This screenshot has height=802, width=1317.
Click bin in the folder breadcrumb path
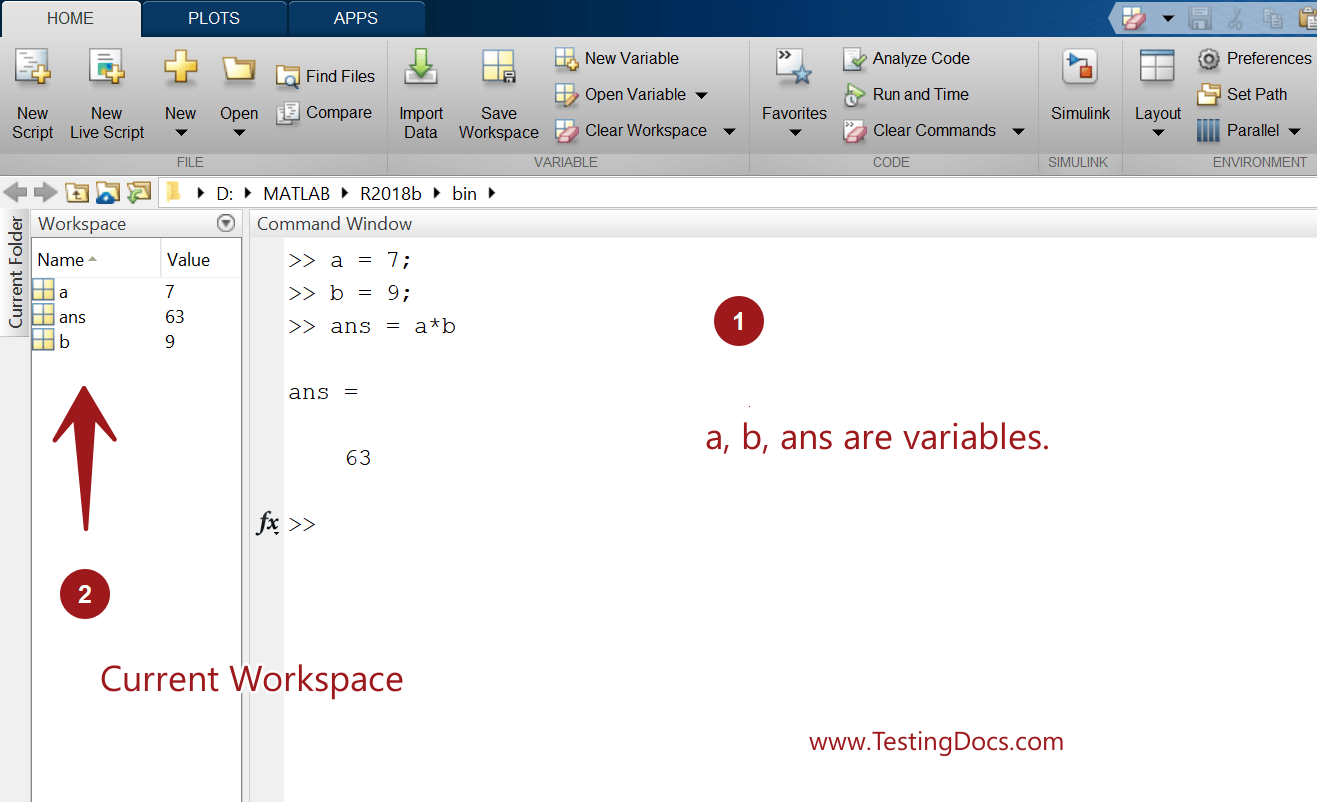463,193
